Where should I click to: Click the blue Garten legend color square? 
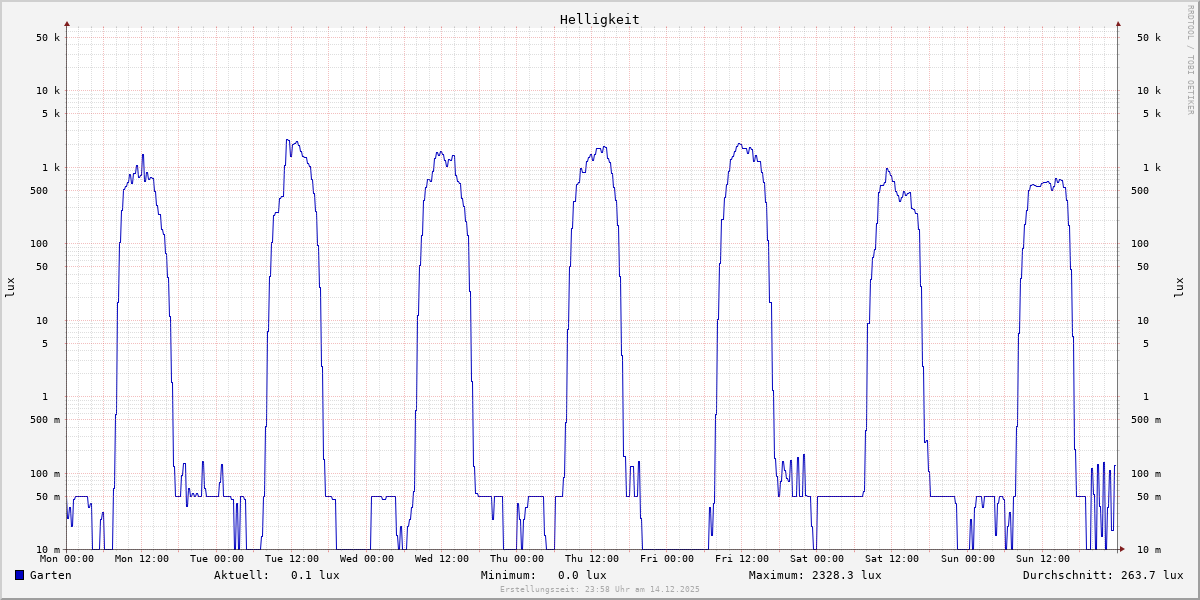(x=19, y=575)
